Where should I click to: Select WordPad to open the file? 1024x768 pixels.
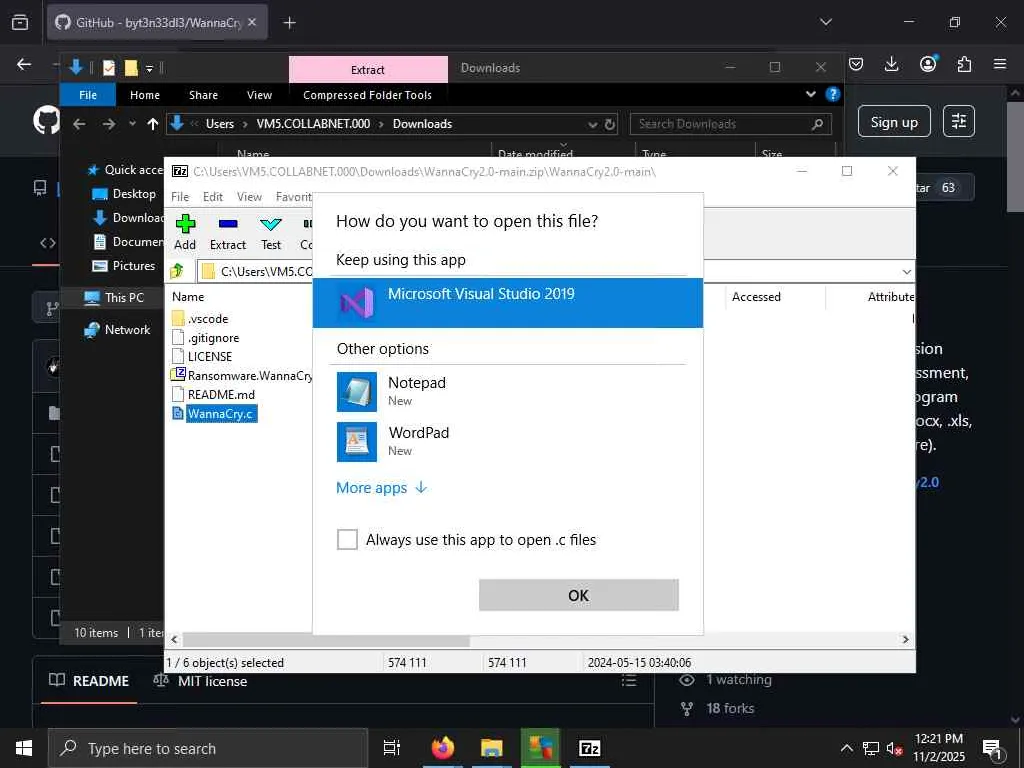click(x=507, y=441)
